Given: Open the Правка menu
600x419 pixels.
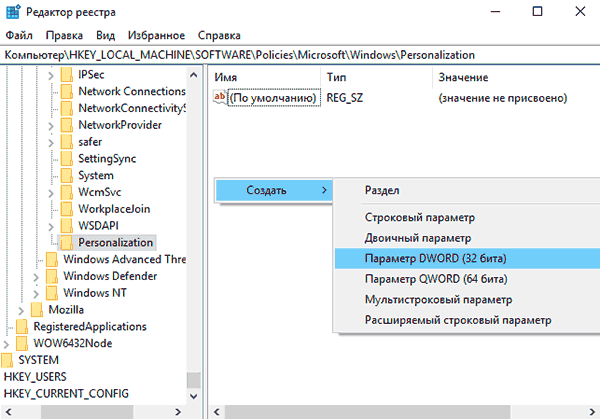Looking at the screenshot, I should (64, 36).
